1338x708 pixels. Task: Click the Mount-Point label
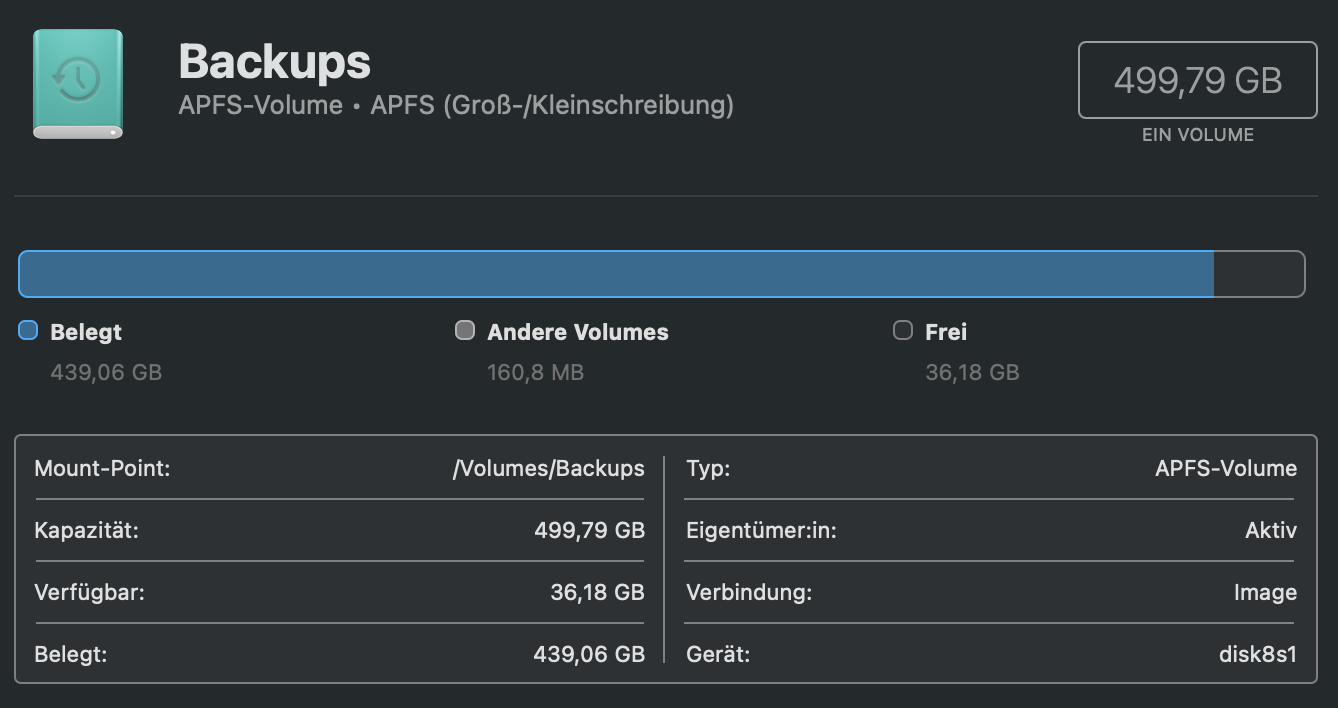point(102,468)
